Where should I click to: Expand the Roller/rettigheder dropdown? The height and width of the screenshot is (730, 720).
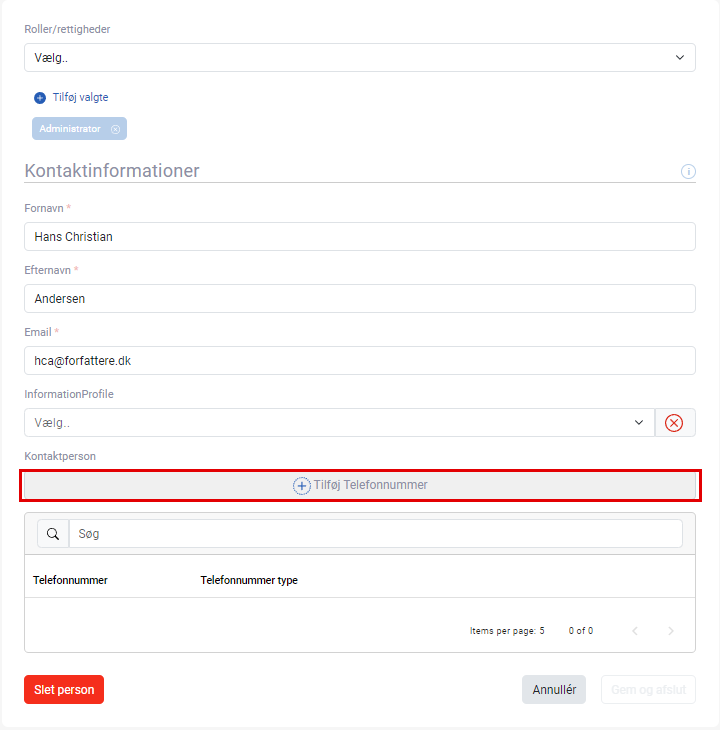click(360, 58)
